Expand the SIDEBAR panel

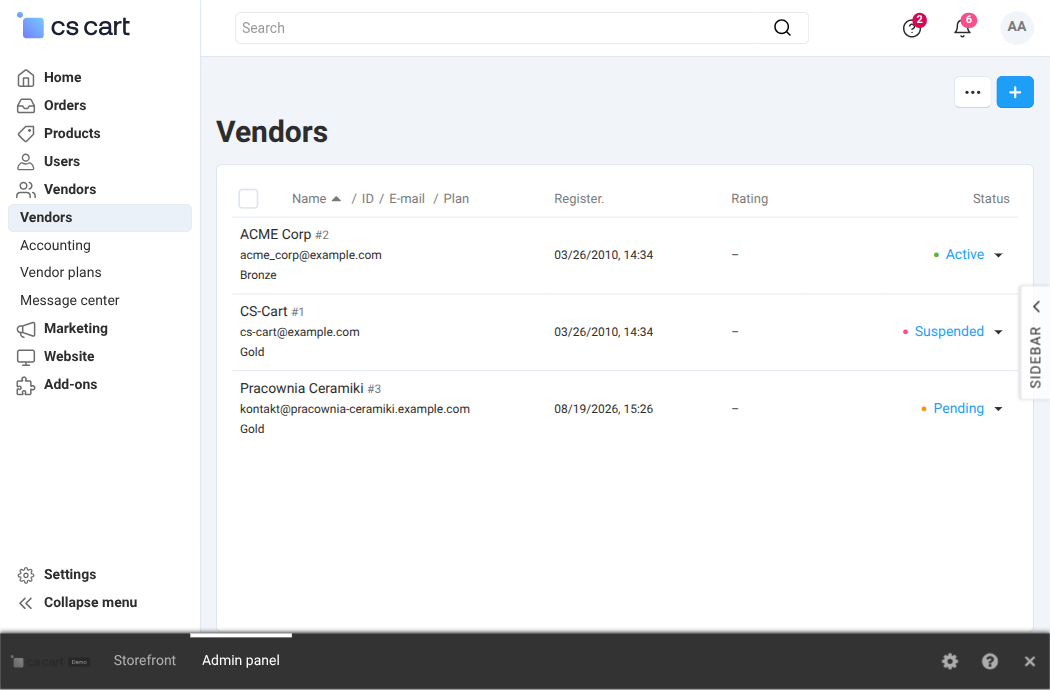tap(1035, 343)
